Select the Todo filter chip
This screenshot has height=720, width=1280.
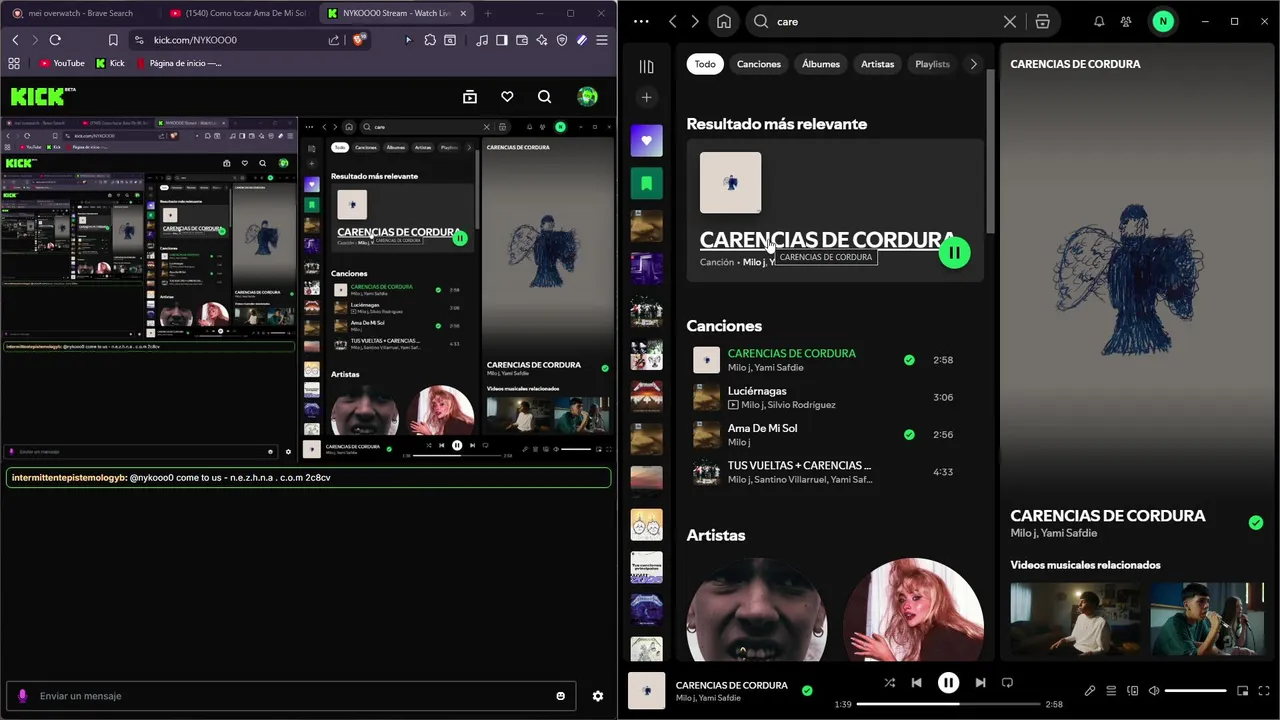coord(705,64)
